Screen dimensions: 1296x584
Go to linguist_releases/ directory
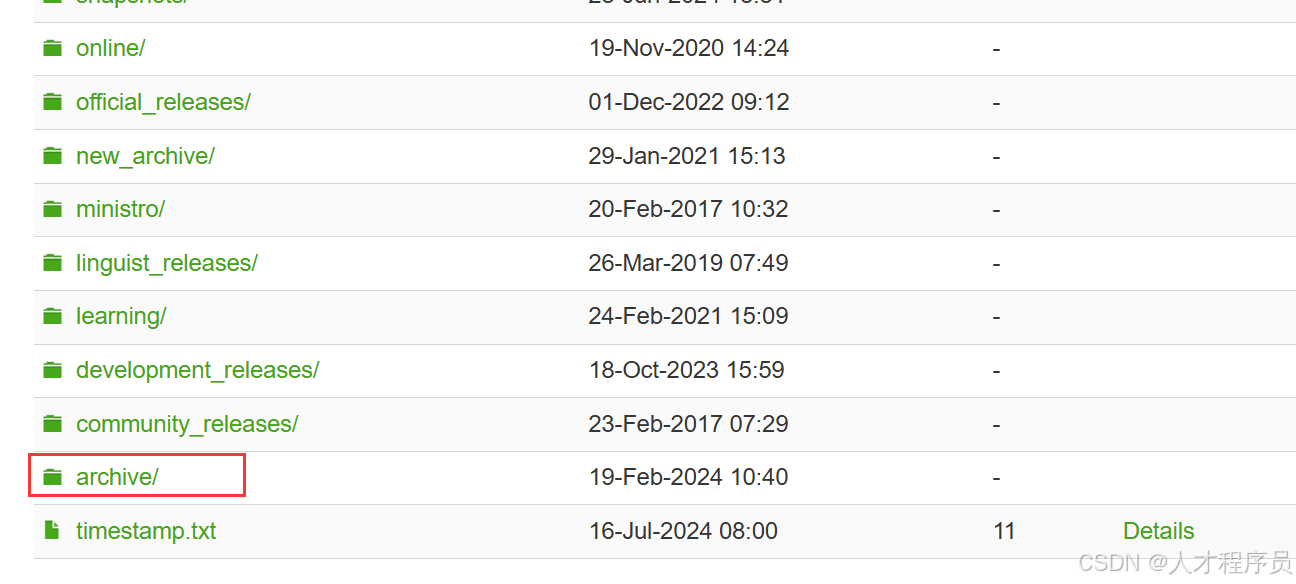[x=166, y=263]
